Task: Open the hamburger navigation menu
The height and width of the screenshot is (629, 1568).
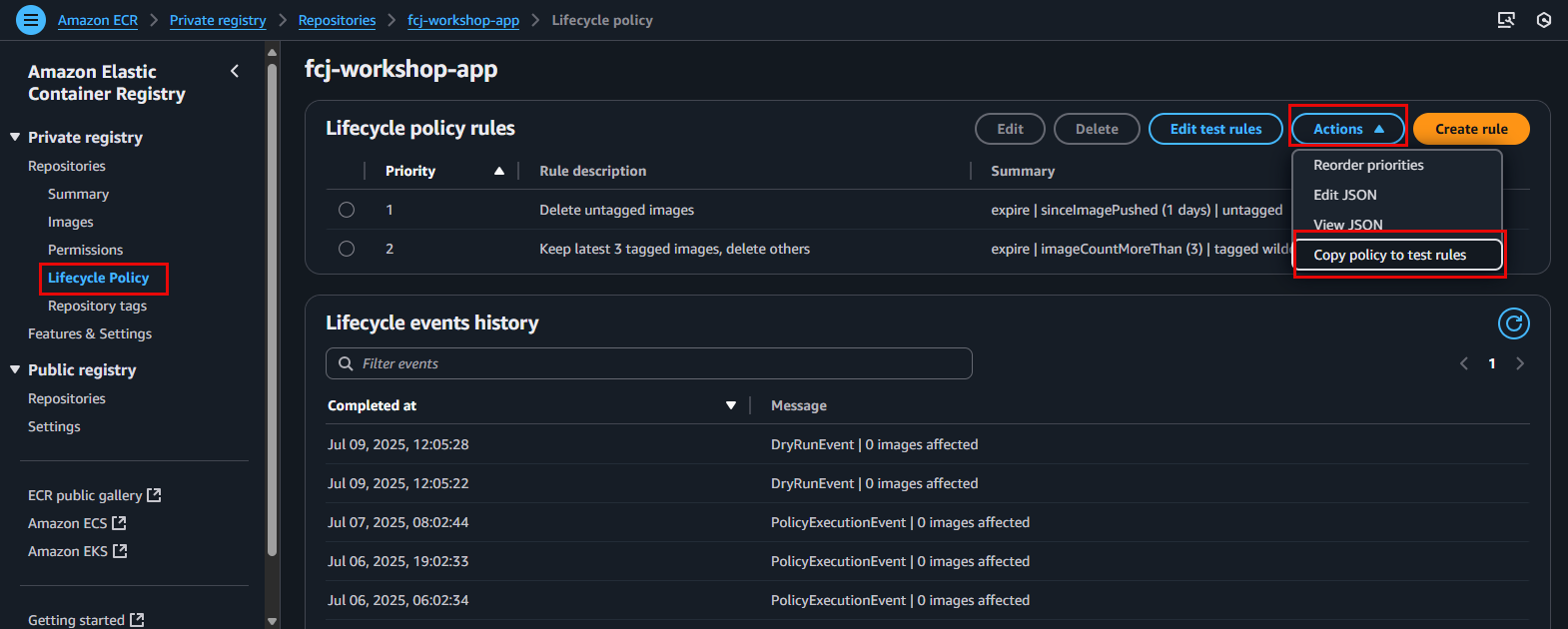Action: [x=31, y=20]
